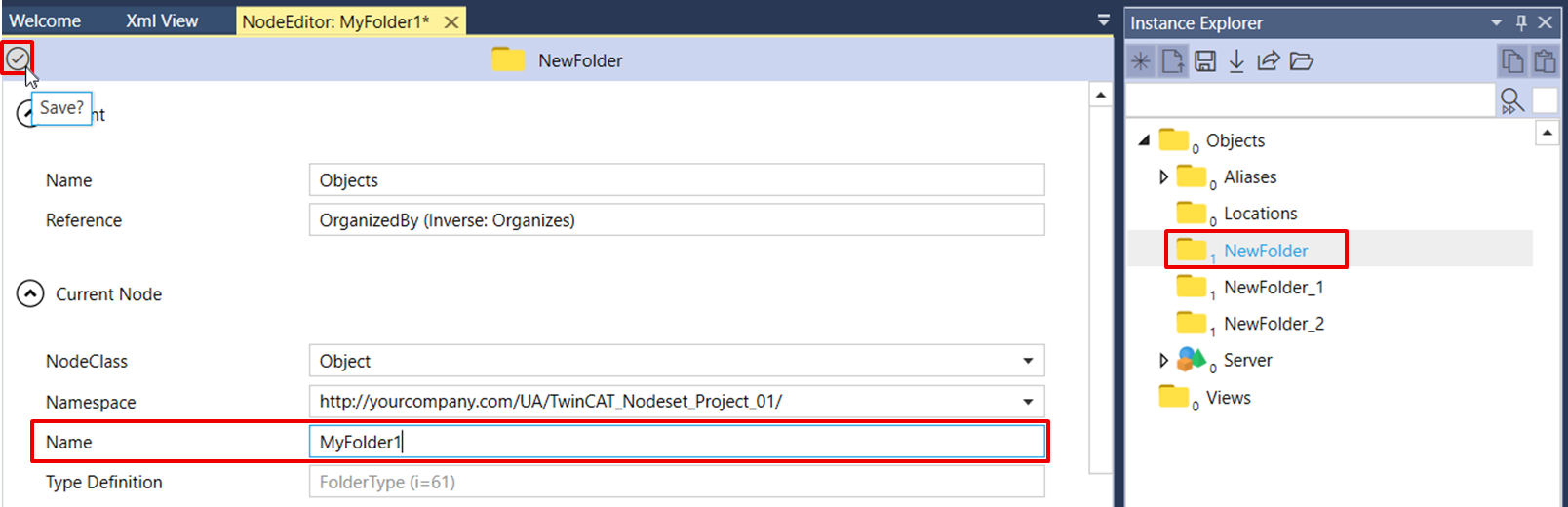This screenshot has width=1568, height=507.
Task: Click the copy icon in Instance Explorer
Action: click(x=1512, y=61)
